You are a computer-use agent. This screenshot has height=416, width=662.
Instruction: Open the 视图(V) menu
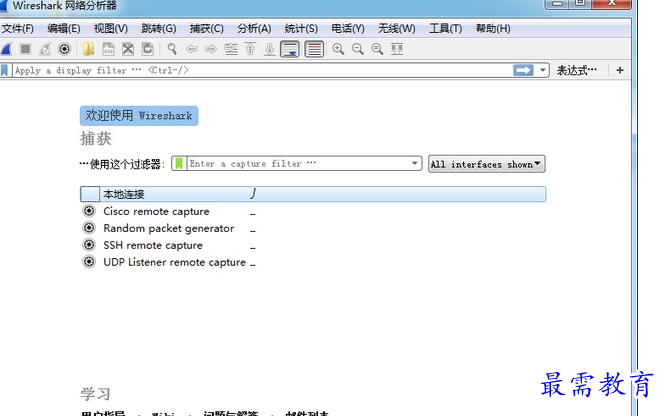tap(111, 29)
